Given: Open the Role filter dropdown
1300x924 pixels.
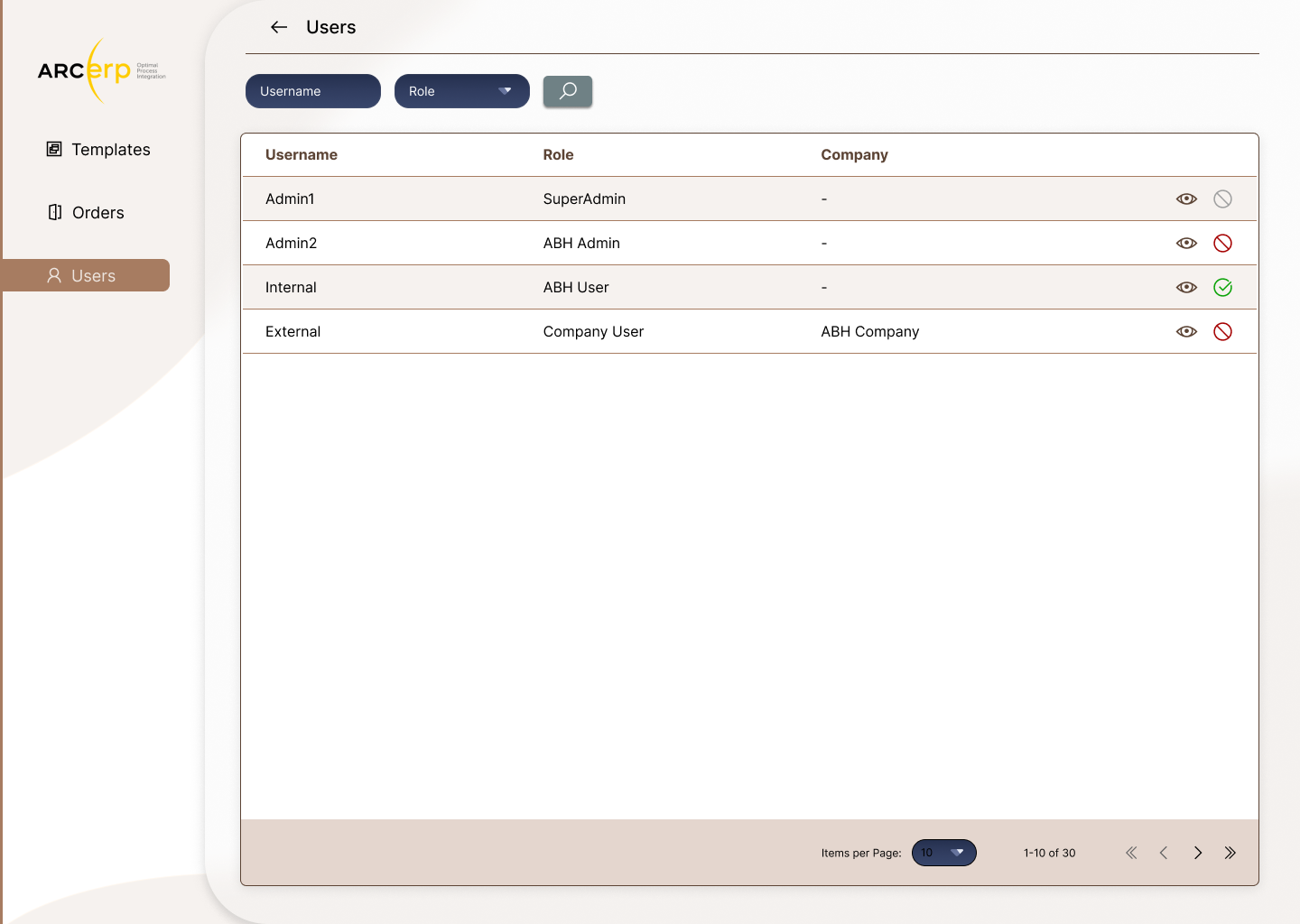Looking at the screenshot, I should click(462, 91).
